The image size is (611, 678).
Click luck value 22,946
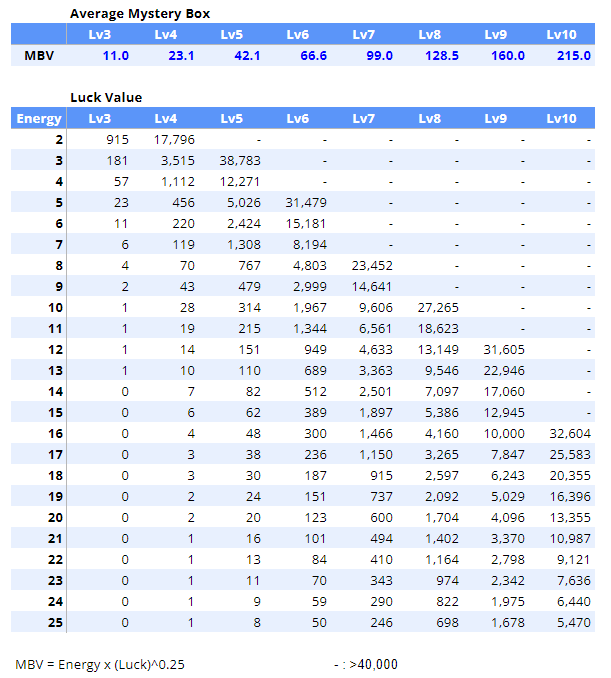pos(504,371)
